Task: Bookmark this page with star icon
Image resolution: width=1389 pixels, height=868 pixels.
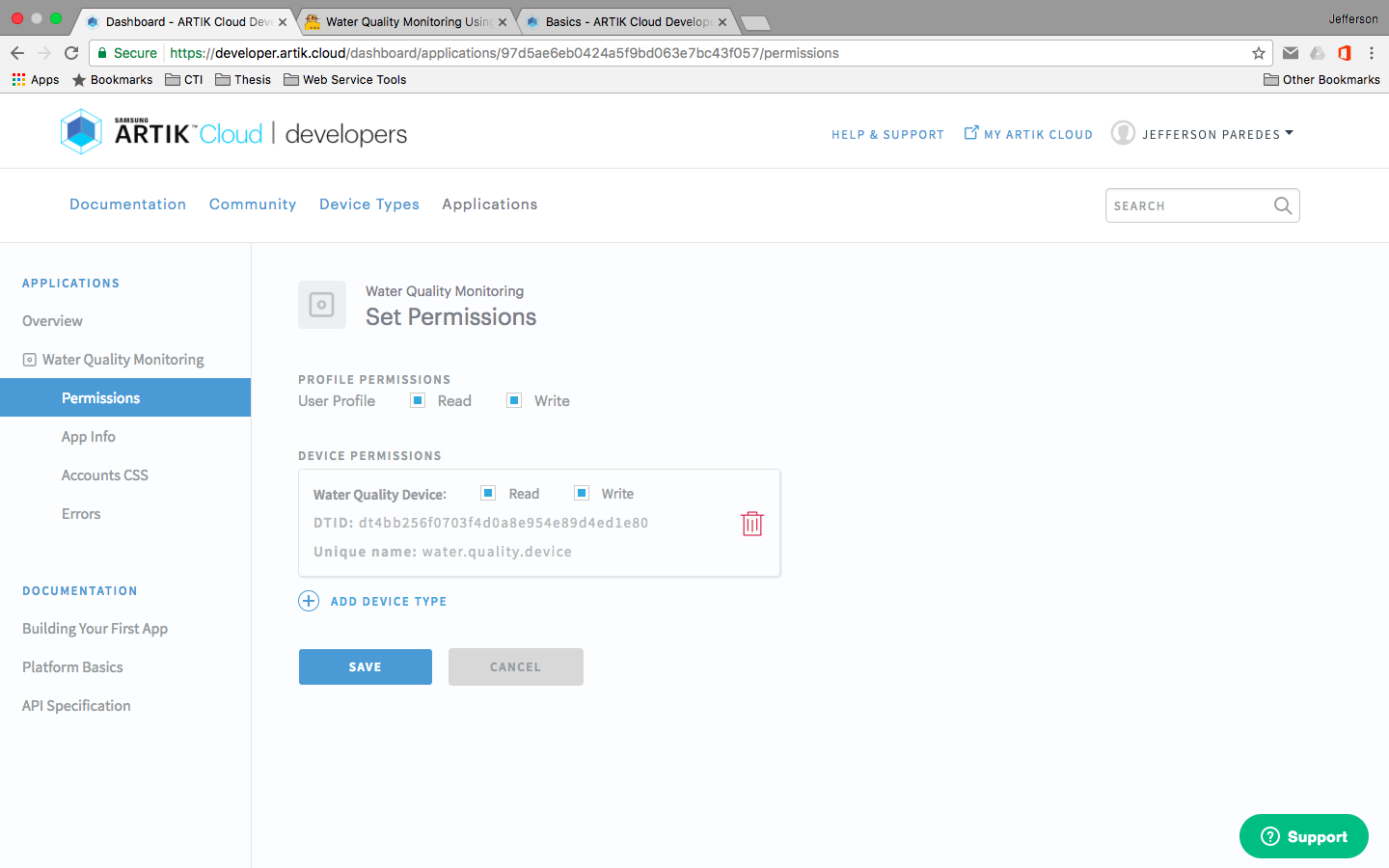Action: [1258, 53]
